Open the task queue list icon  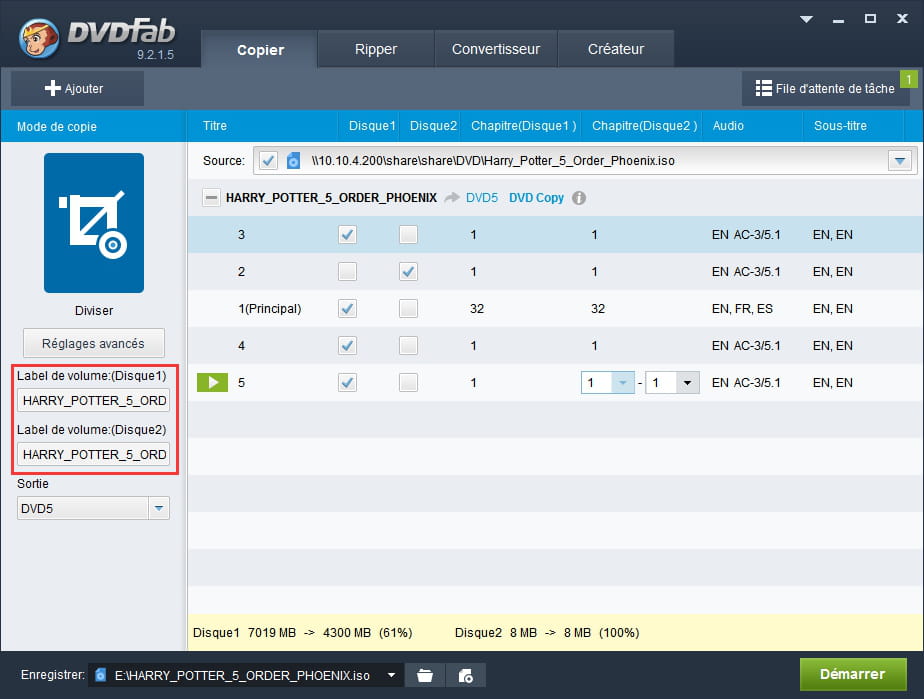point(764,88)
